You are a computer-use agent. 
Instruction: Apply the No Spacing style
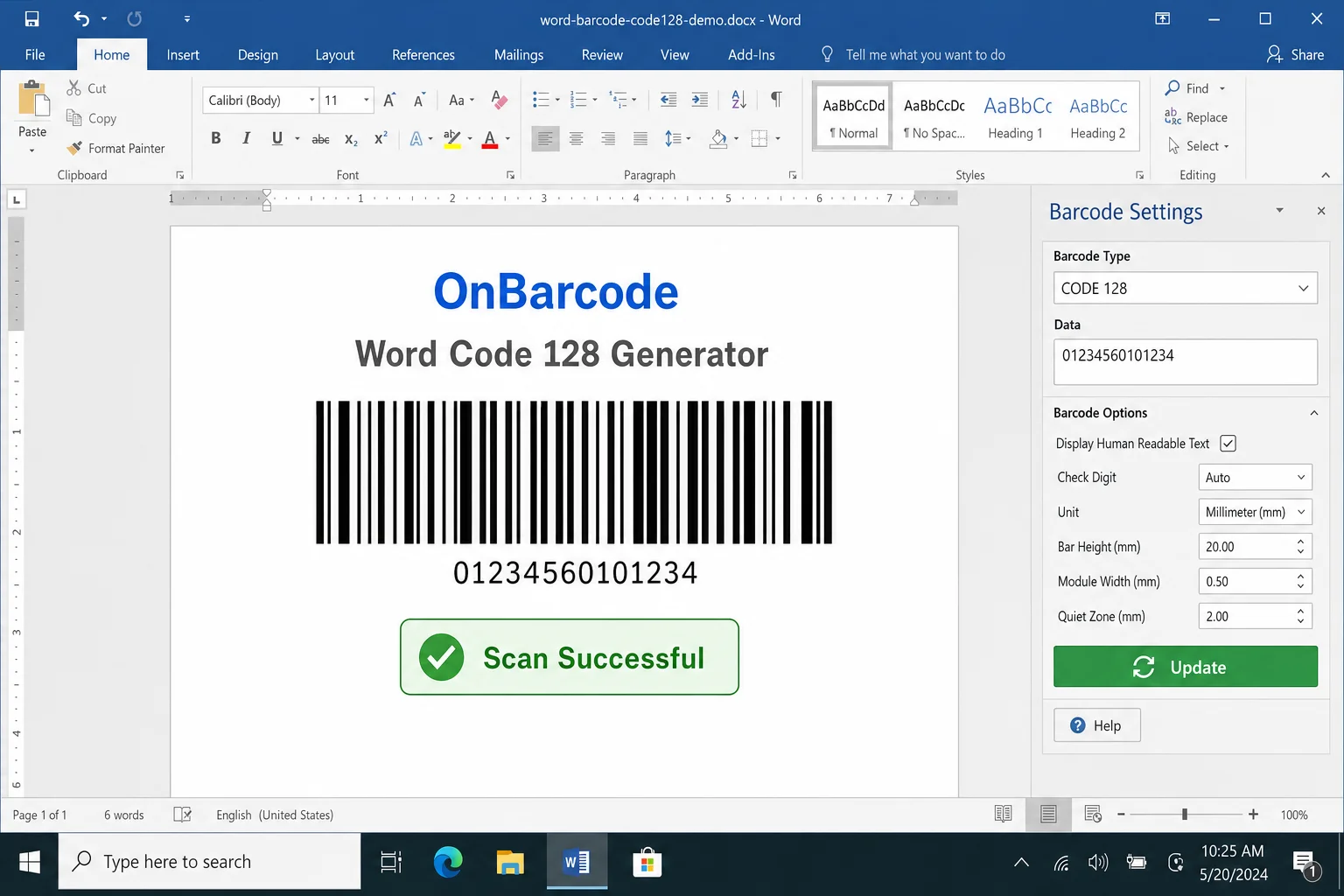(x=934, y=117)
